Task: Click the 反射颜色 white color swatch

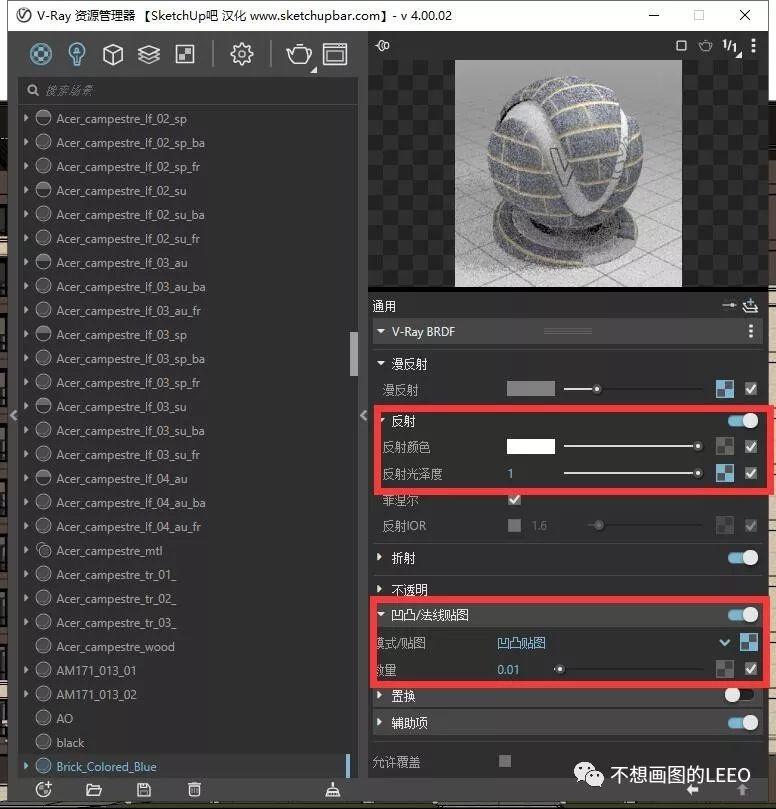Action: (530, 446)
